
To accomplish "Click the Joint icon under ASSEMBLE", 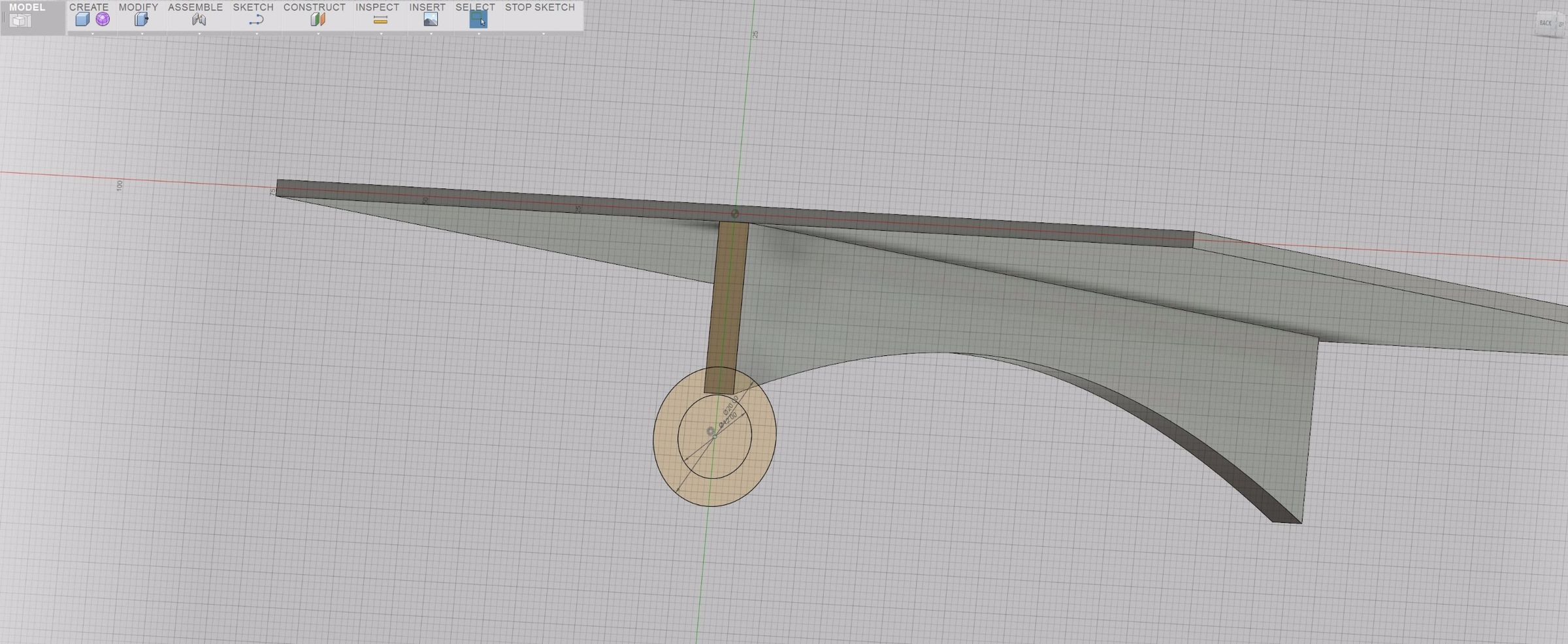I will coord(198,20).
